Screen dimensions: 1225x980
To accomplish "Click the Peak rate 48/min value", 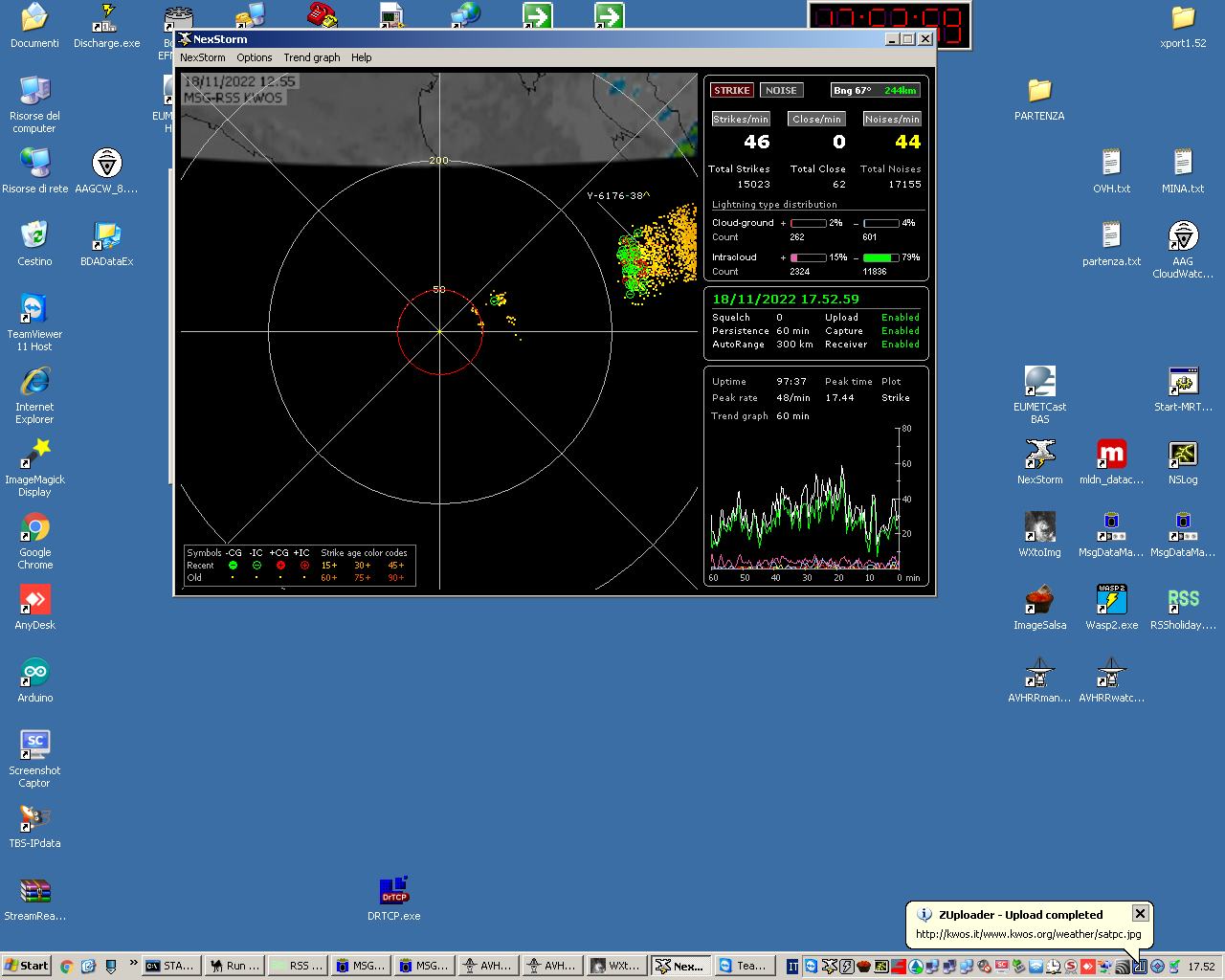I will (x=793, y=397).
